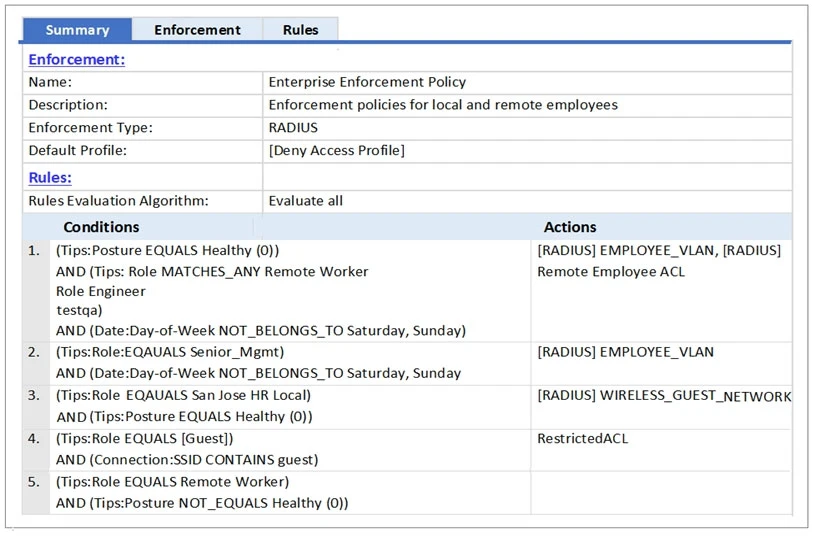Click the RestrictedACL action in rule 4
Viewport: 815px width, 536px height.
coord(582,438)
